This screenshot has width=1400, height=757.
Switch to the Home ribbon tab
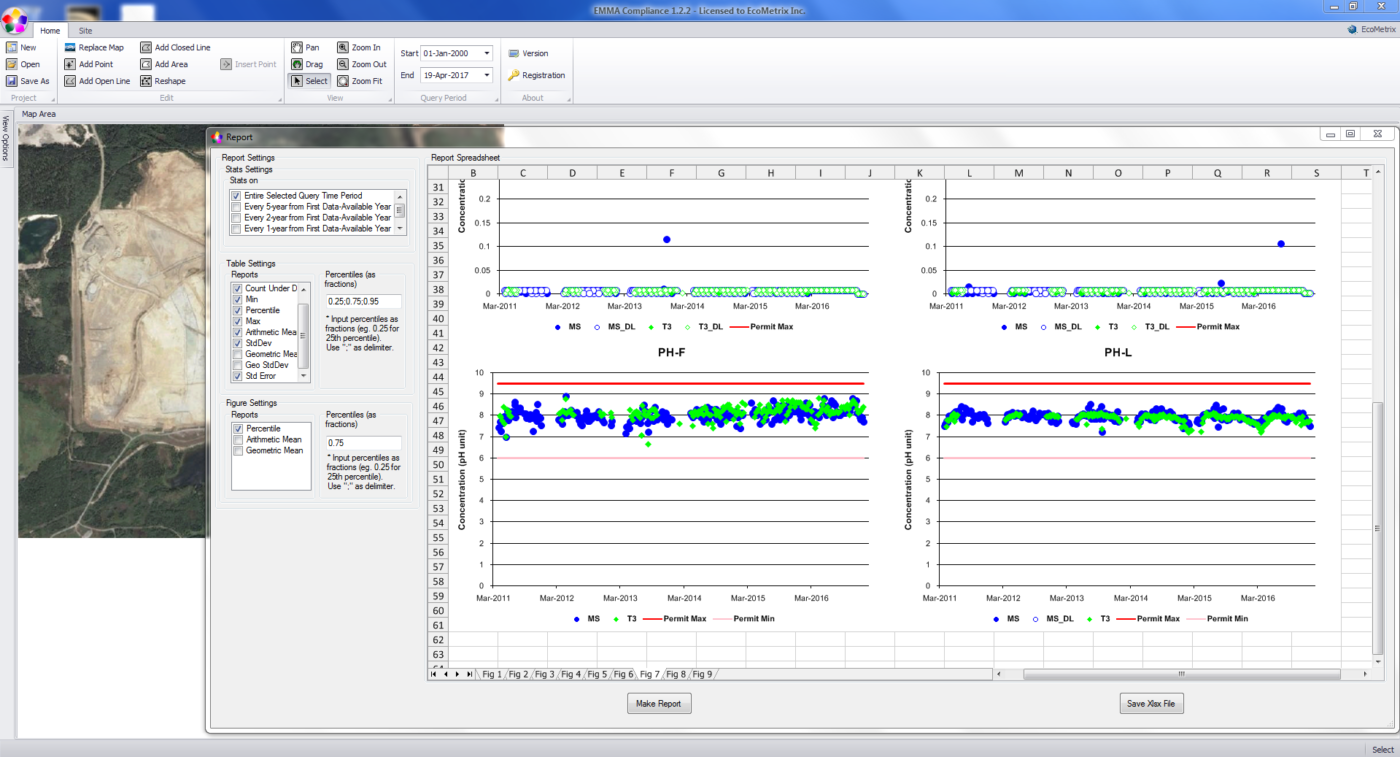click(50, 30)
